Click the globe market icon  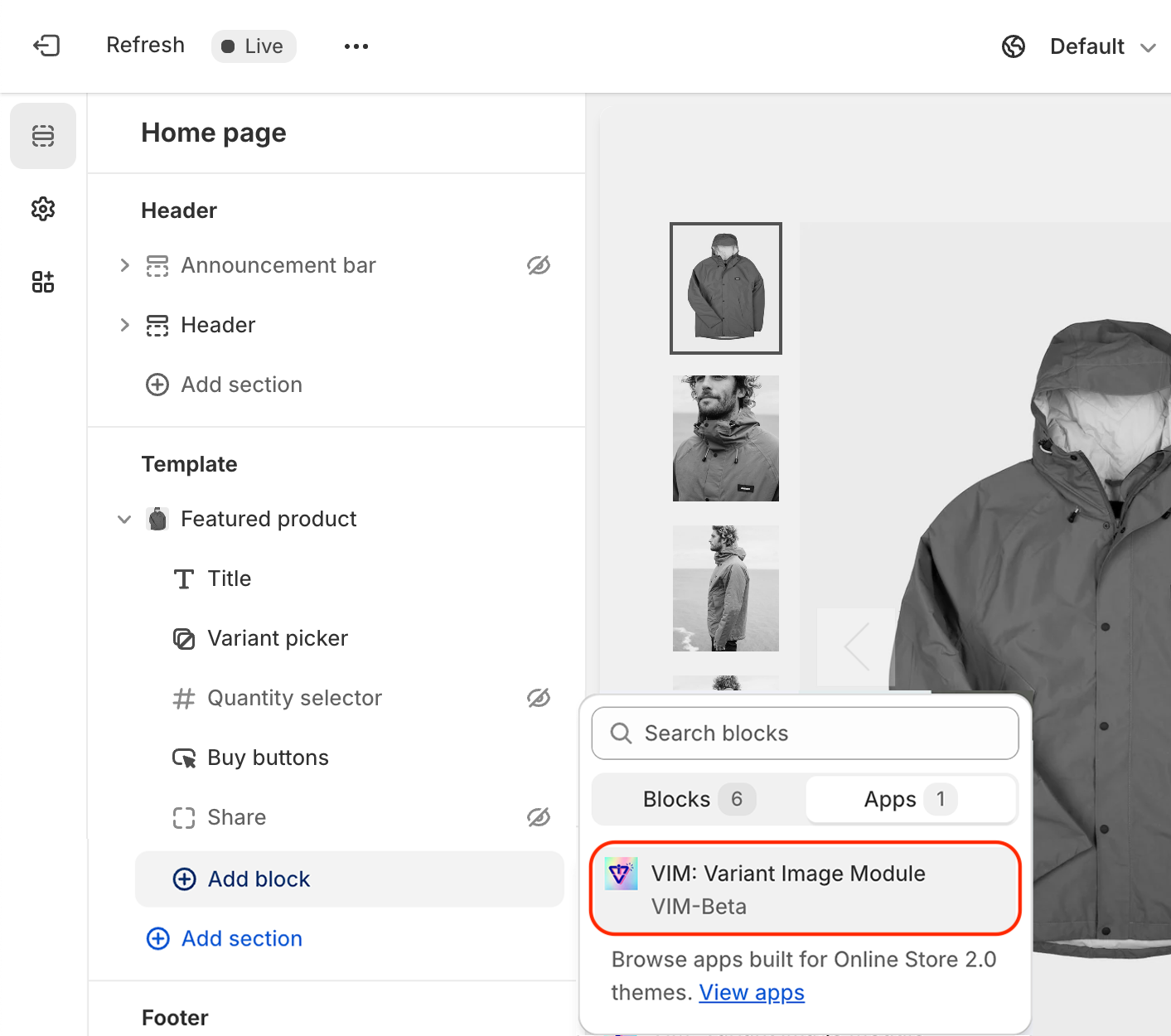1013,46
